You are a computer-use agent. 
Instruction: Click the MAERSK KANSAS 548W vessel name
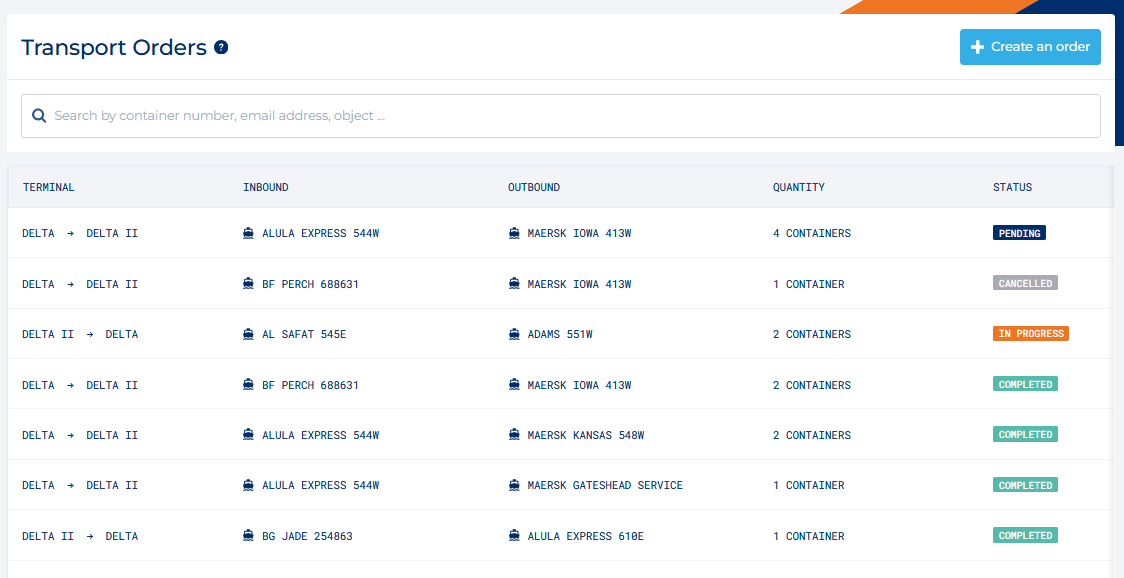point(586,435)
